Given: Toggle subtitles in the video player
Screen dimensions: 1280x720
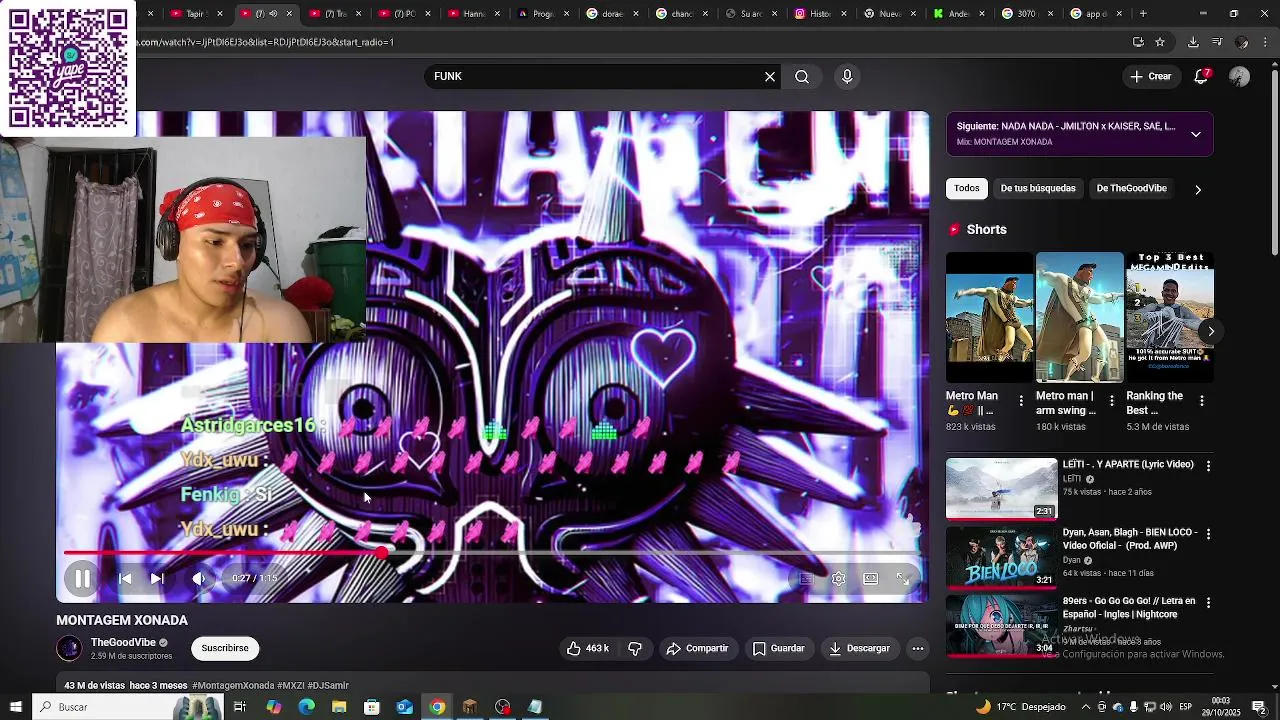Looking at the screenshot, I should (806, 578).
